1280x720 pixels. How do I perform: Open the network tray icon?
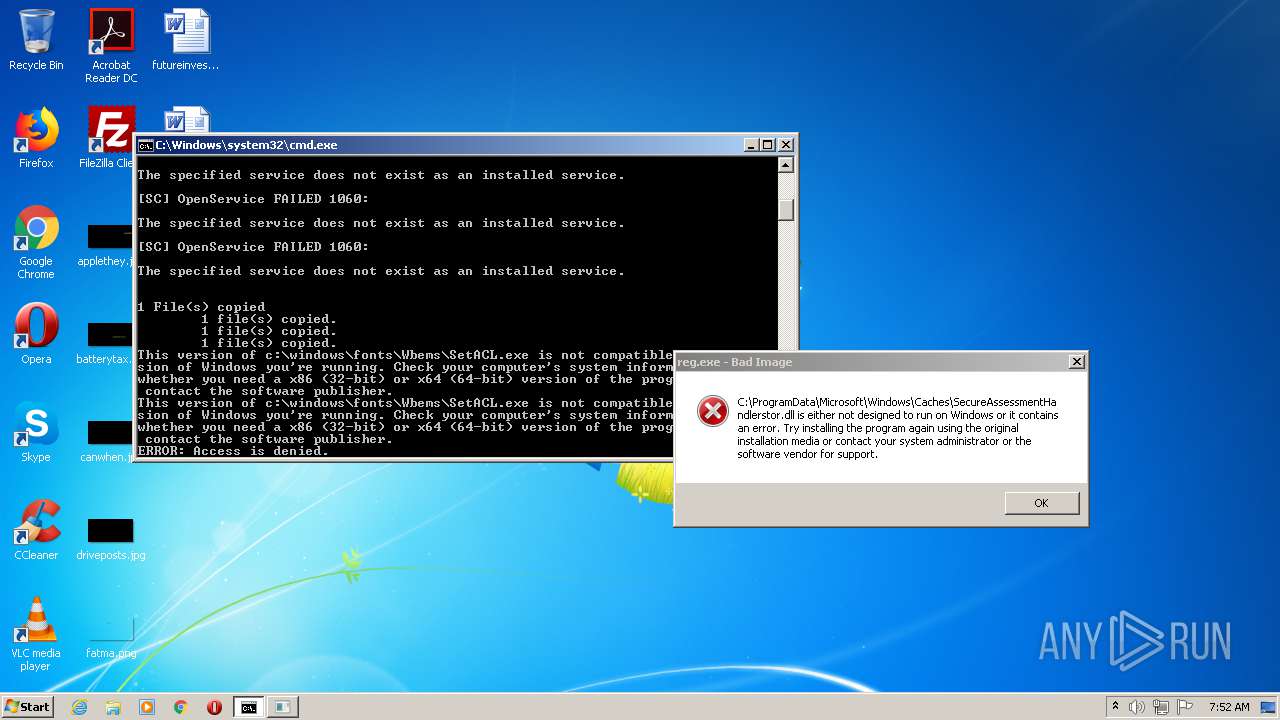(x=1161, y=707)
